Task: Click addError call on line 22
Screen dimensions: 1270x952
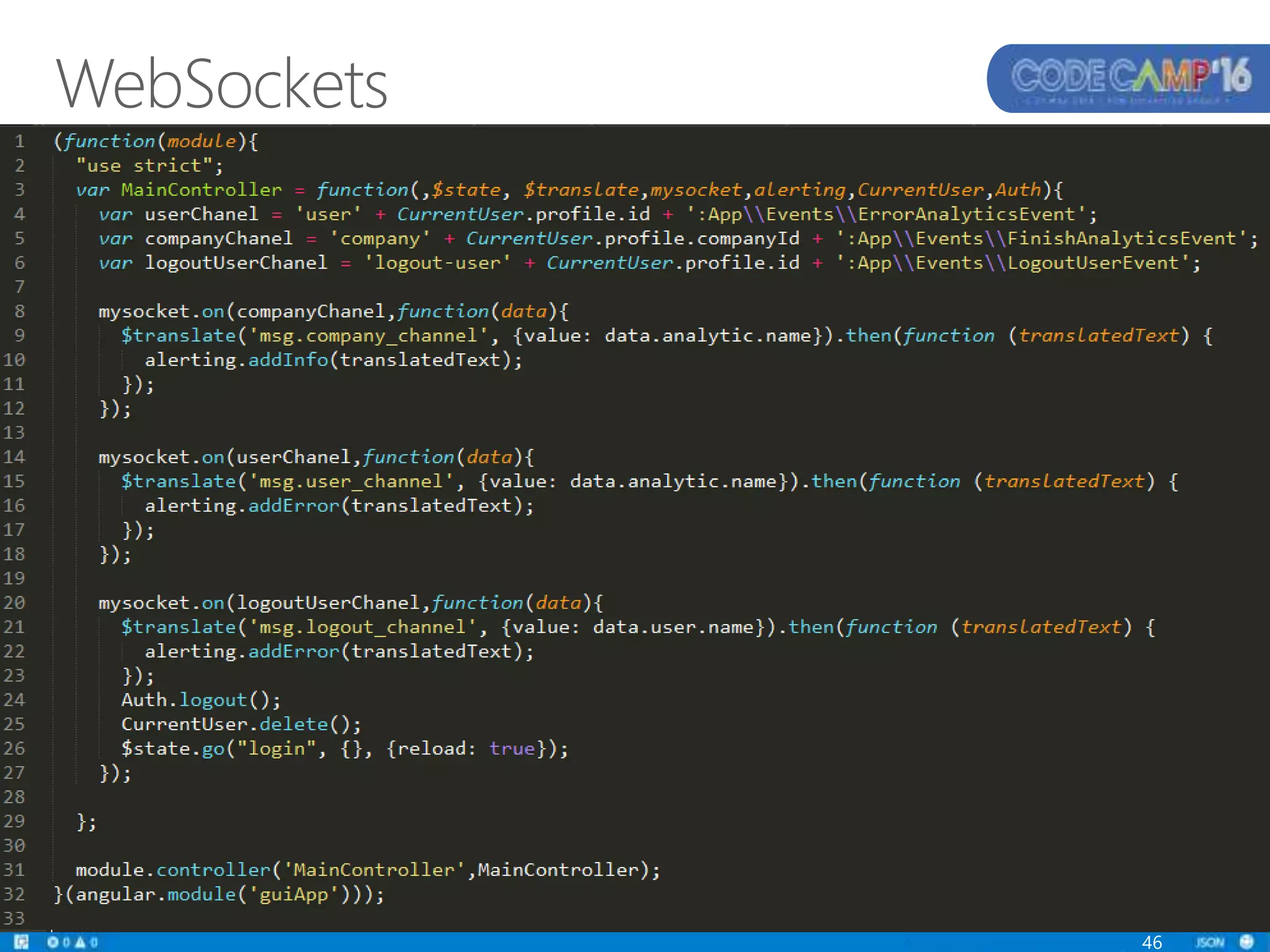Action: coord(293,651)
